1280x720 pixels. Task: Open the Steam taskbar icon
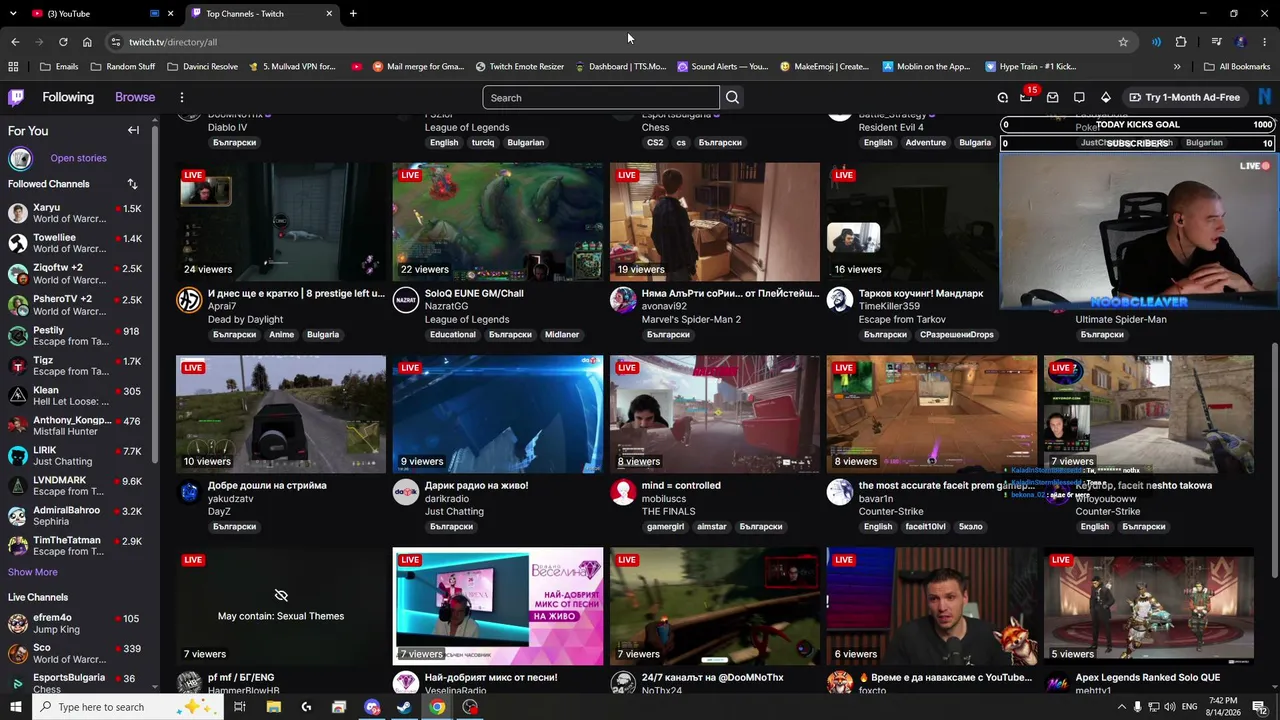pyautogui.click(x=404, y=707)
